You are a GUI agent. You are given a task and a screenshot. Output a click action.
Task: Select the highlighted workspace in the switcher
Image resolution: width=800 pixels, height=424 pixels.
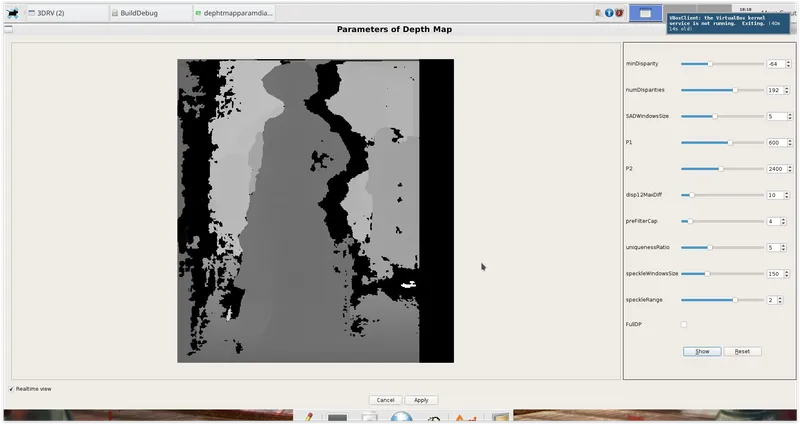tap(645, 13)
